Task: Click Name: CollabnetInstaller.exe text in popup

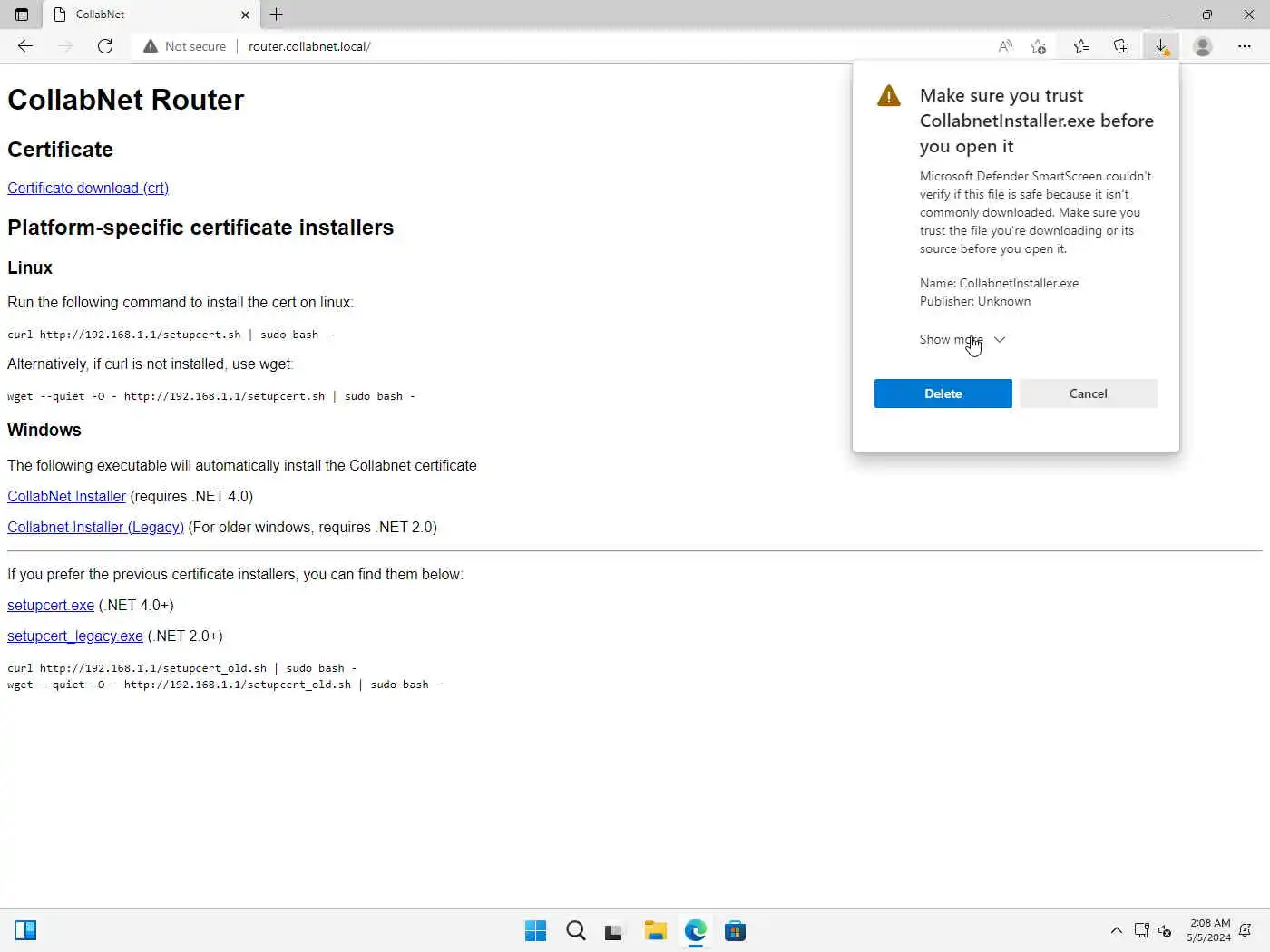Action: pyautogui.click(x=1000, y=283)
